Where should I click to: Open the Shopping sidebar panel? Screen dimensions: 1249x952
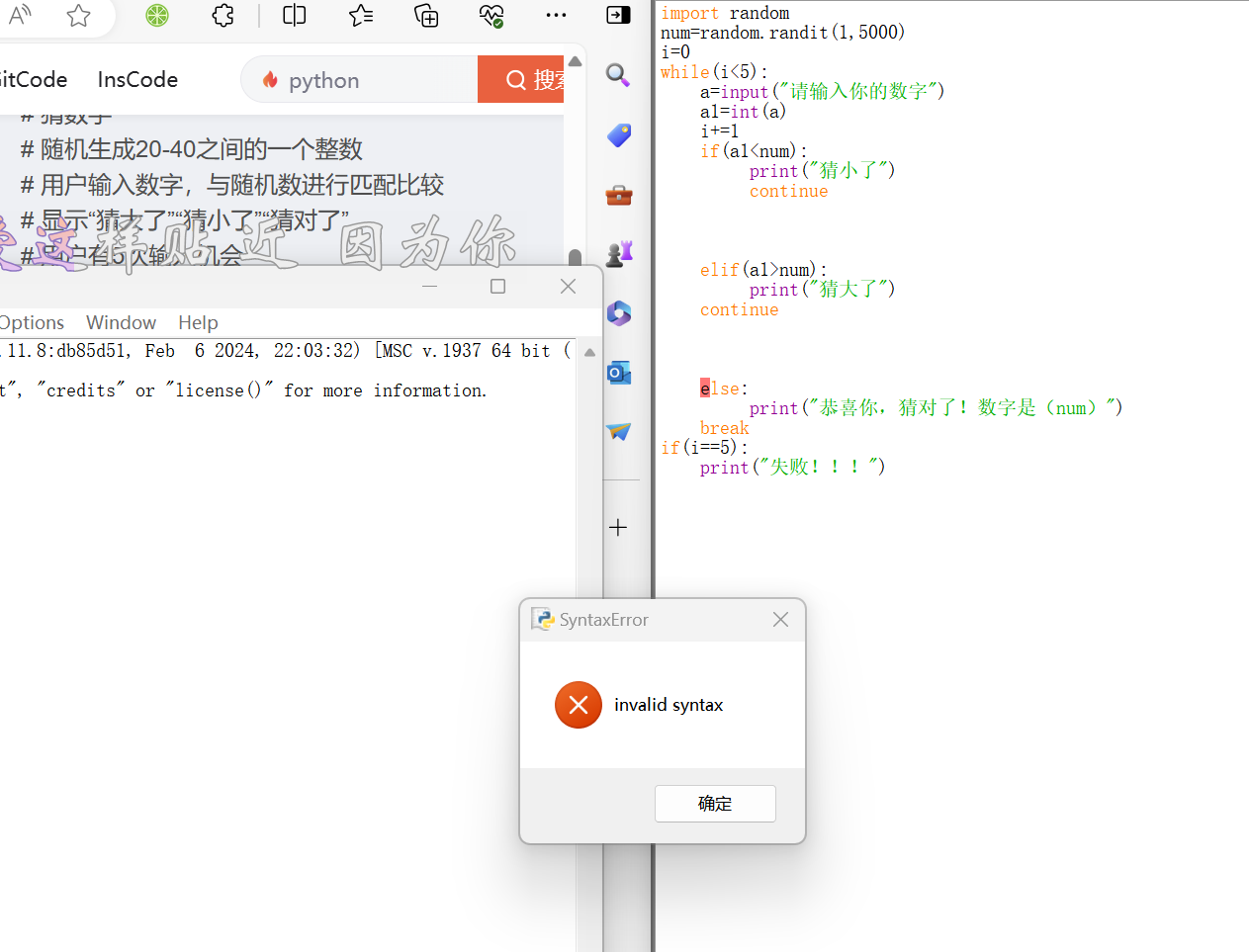618,135
